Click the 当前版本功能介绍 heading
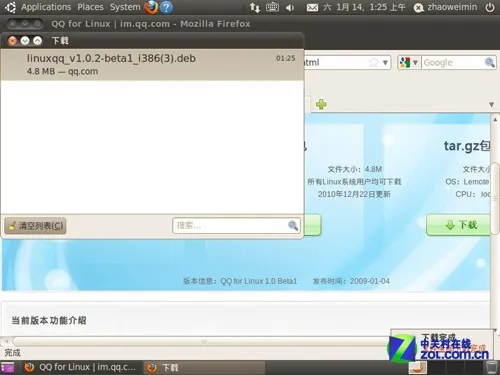500x375 pixels. coord(49,321)
